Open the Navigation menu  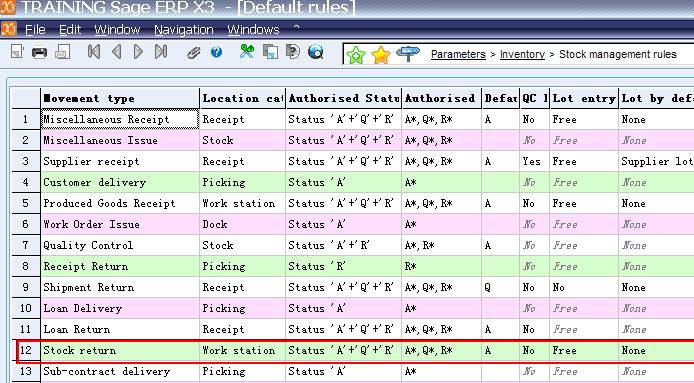[184, 30]
